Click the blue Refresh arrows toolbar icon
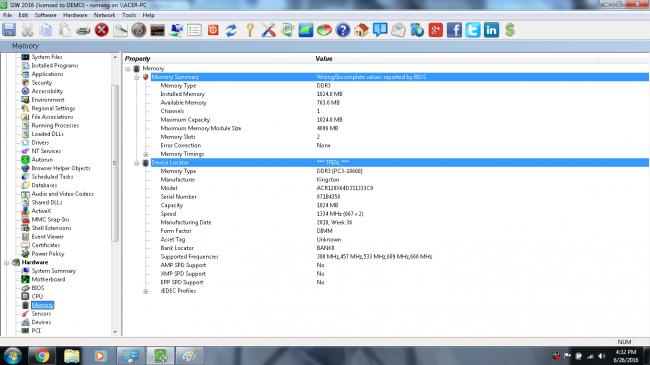This screenshot has height=365, width=650. coord(231,30)
